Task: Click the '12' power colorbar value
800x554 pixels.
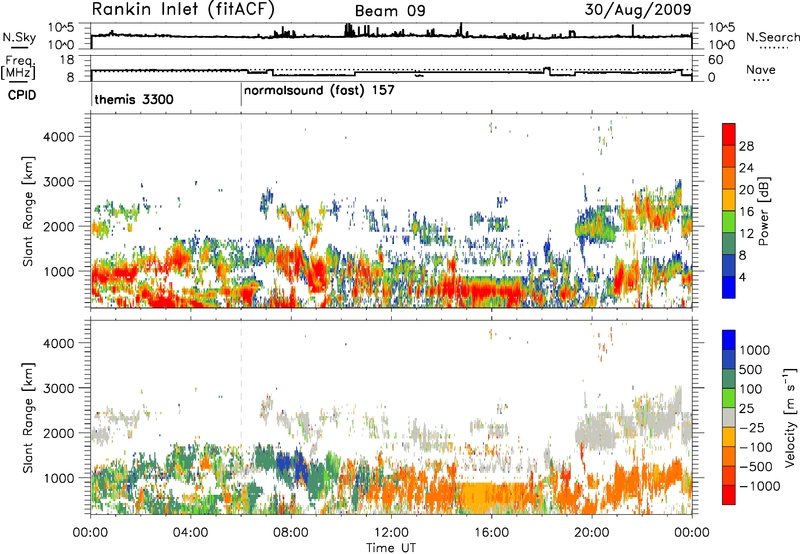Action: point(746,234)
